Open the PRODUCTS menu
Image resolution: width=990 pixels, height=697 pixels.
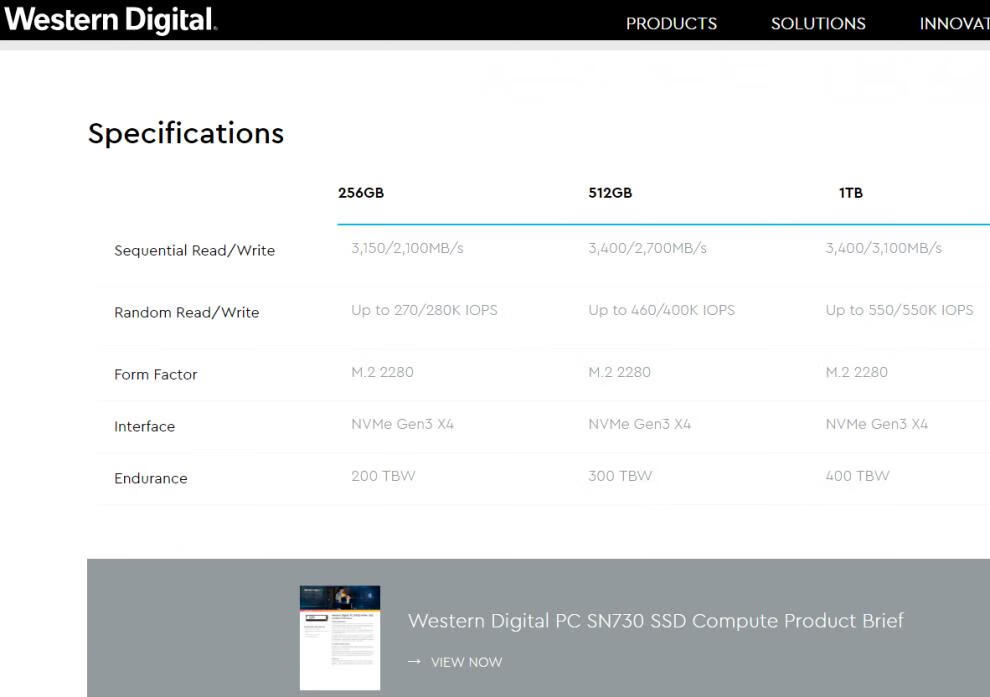pyautogui.click(x=671, y=23)
